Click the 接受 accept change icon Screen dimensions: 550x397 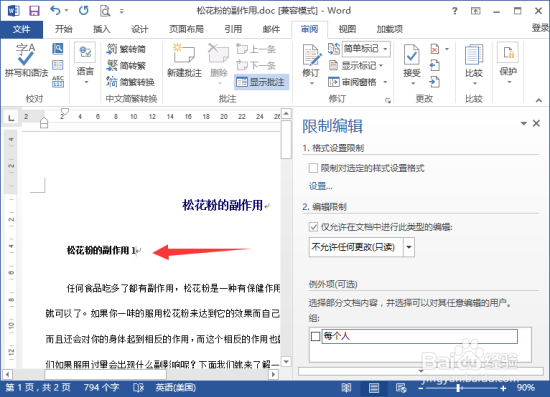click(412, 60)
